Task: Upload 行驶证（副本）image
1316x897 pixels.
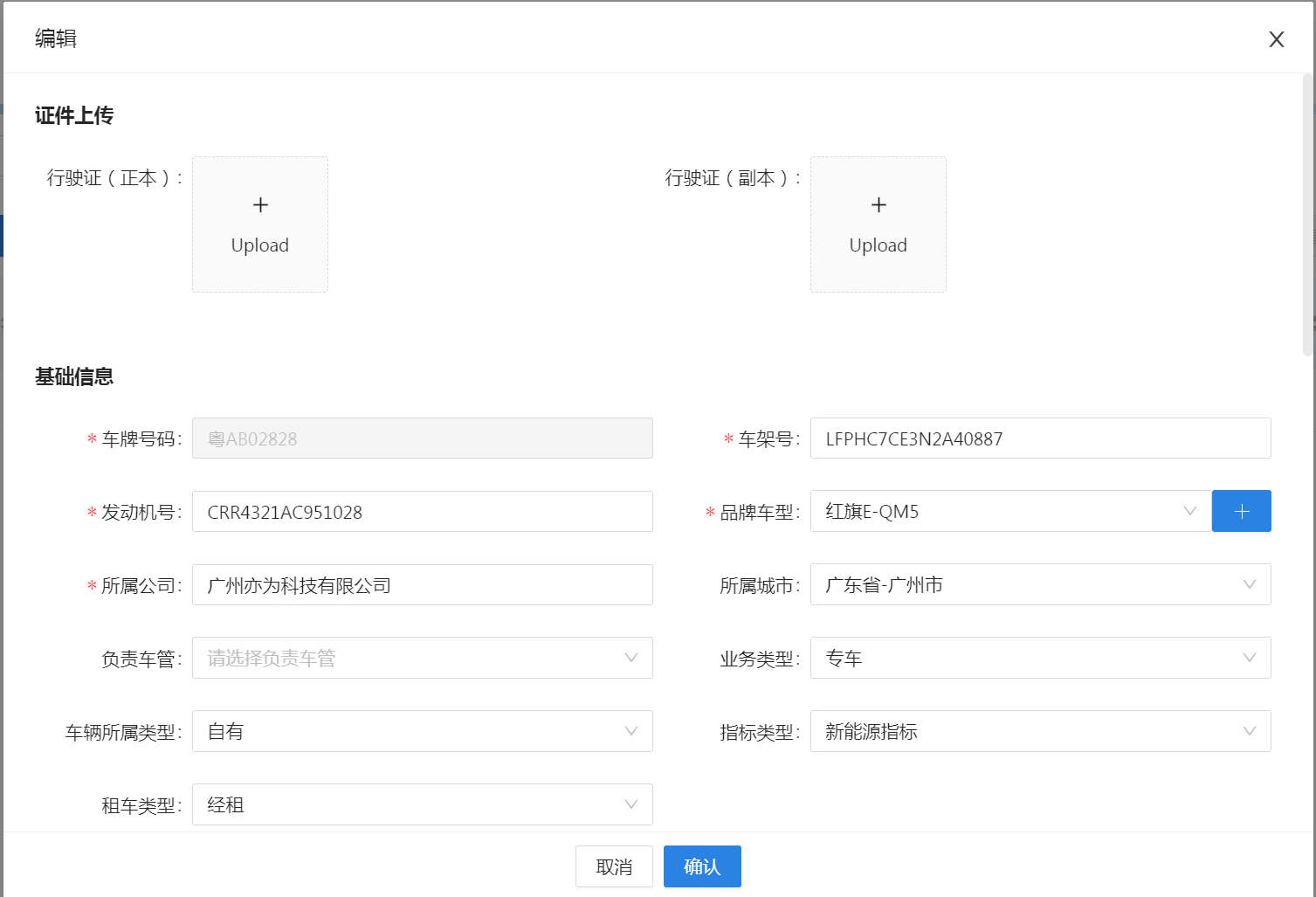Action: point(878,224)
